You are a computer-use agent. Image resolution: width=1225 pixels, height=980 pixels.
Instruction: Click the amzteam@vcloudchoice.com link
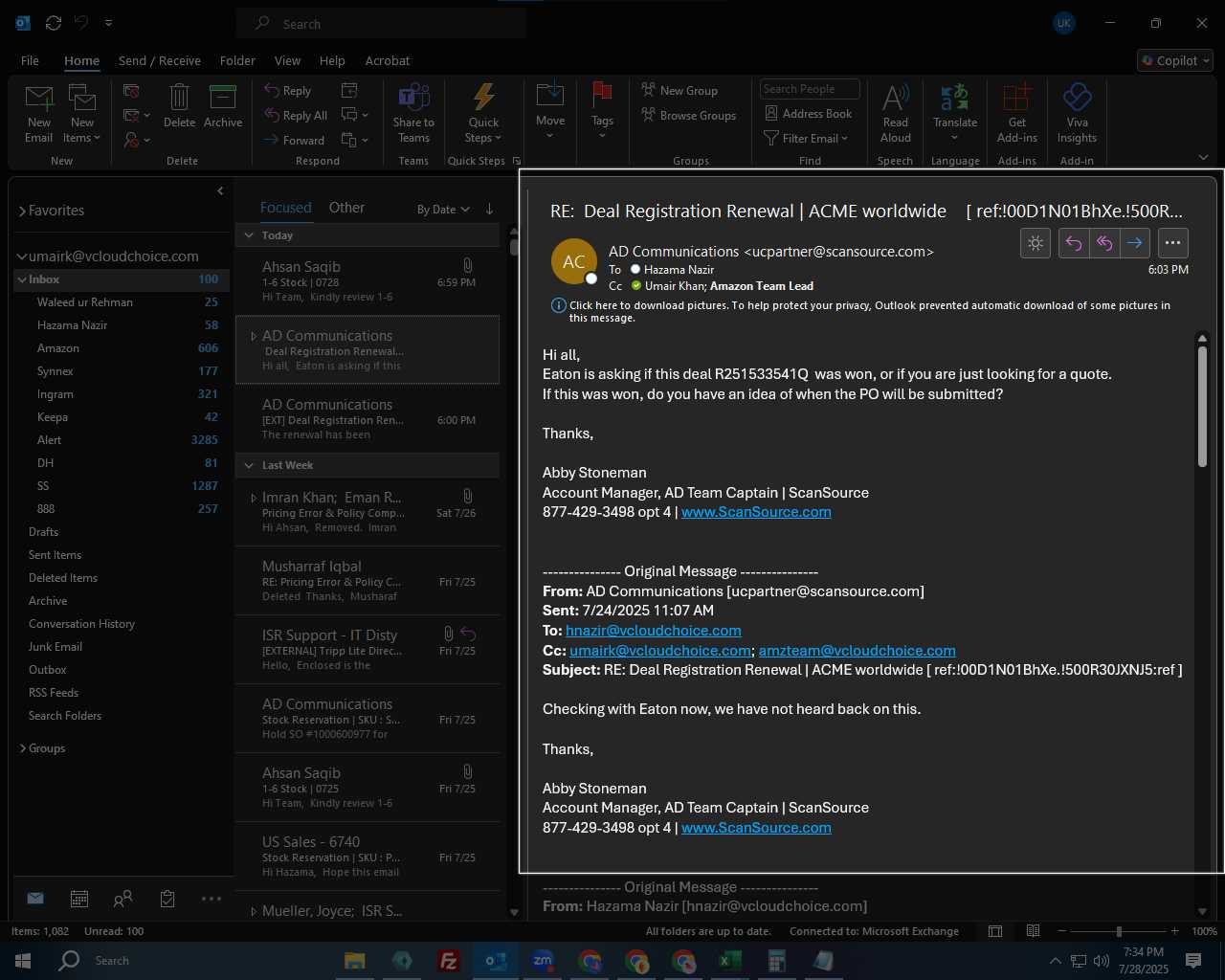857,651
